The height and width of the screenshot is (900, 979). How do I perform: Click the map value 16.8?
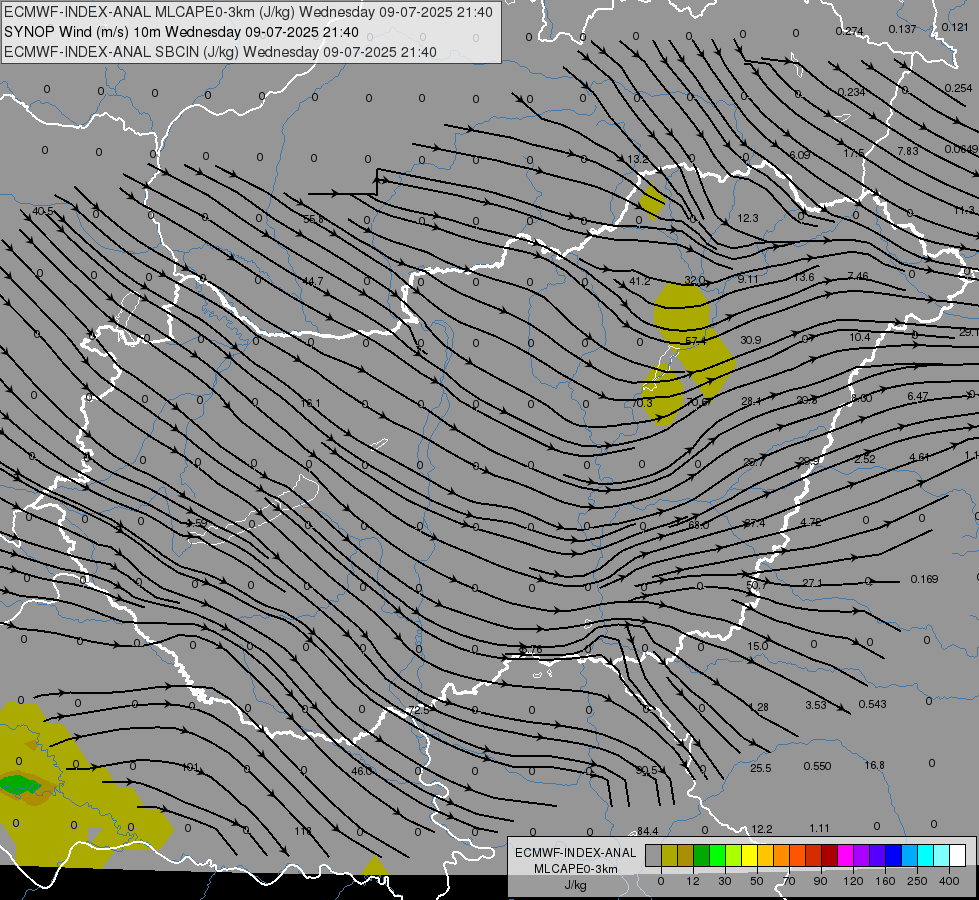pyautogui.click(x=875, y=765)
